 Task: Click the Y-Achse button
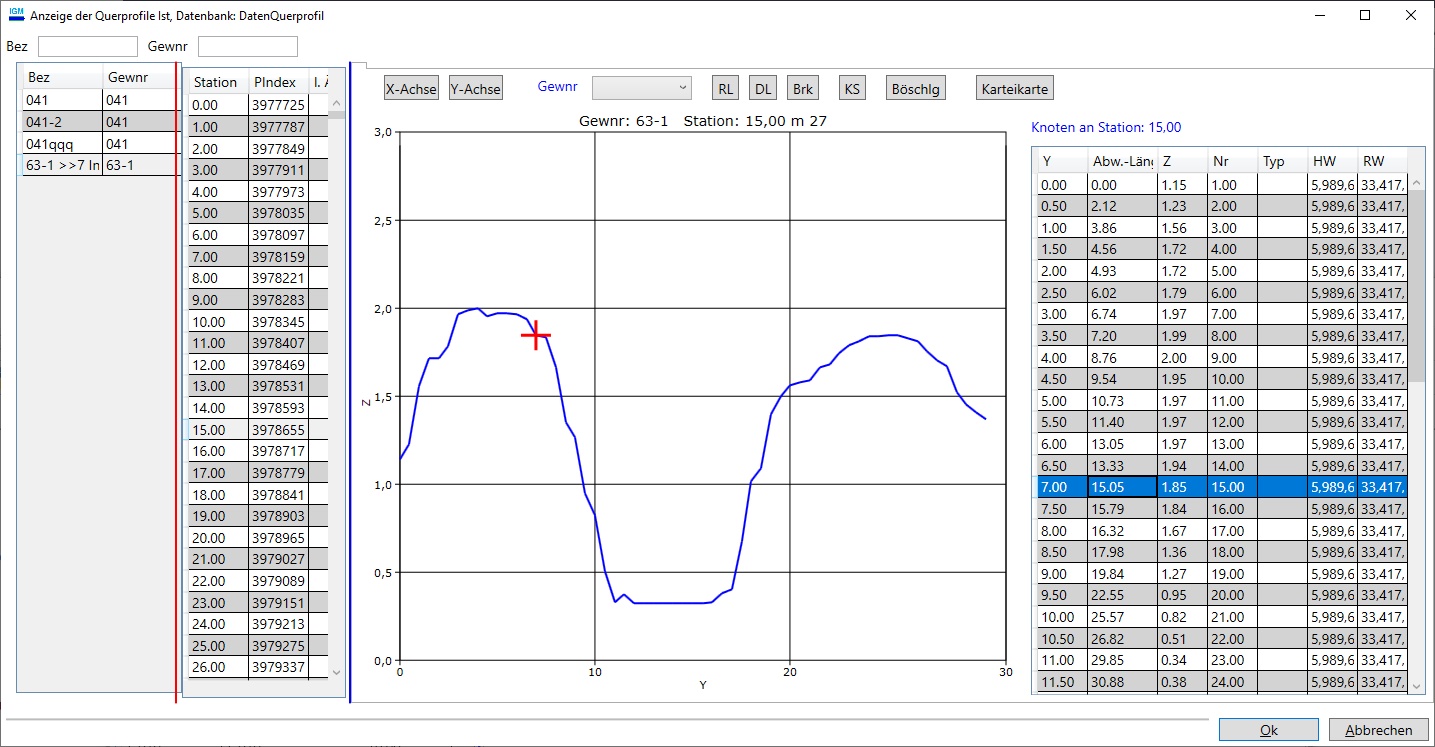[x=475, y=89]
